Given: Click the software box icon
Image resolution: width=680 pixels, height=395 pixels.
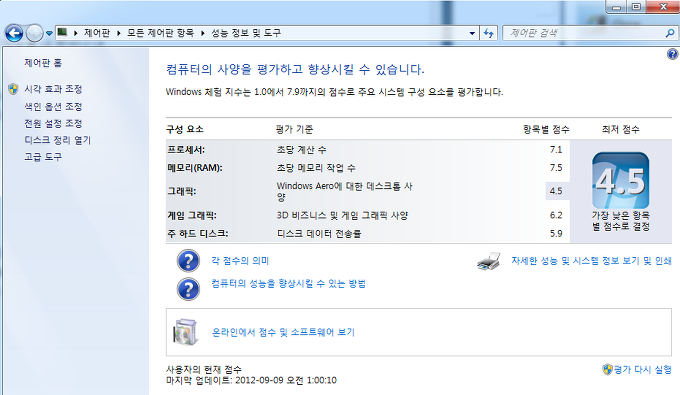Looking at the screenshot, I should tap(186, 332).
